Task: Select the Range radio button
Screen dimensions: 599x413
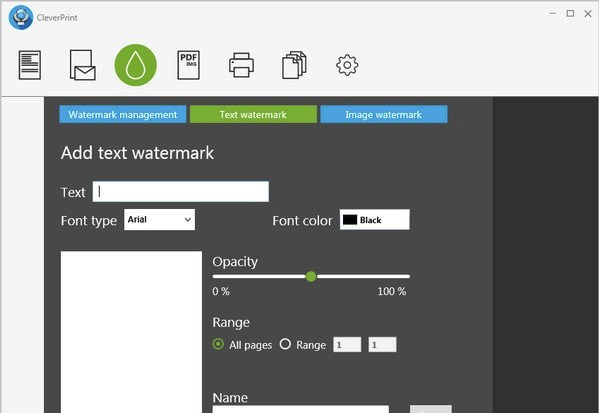Action: click(285, 344)
